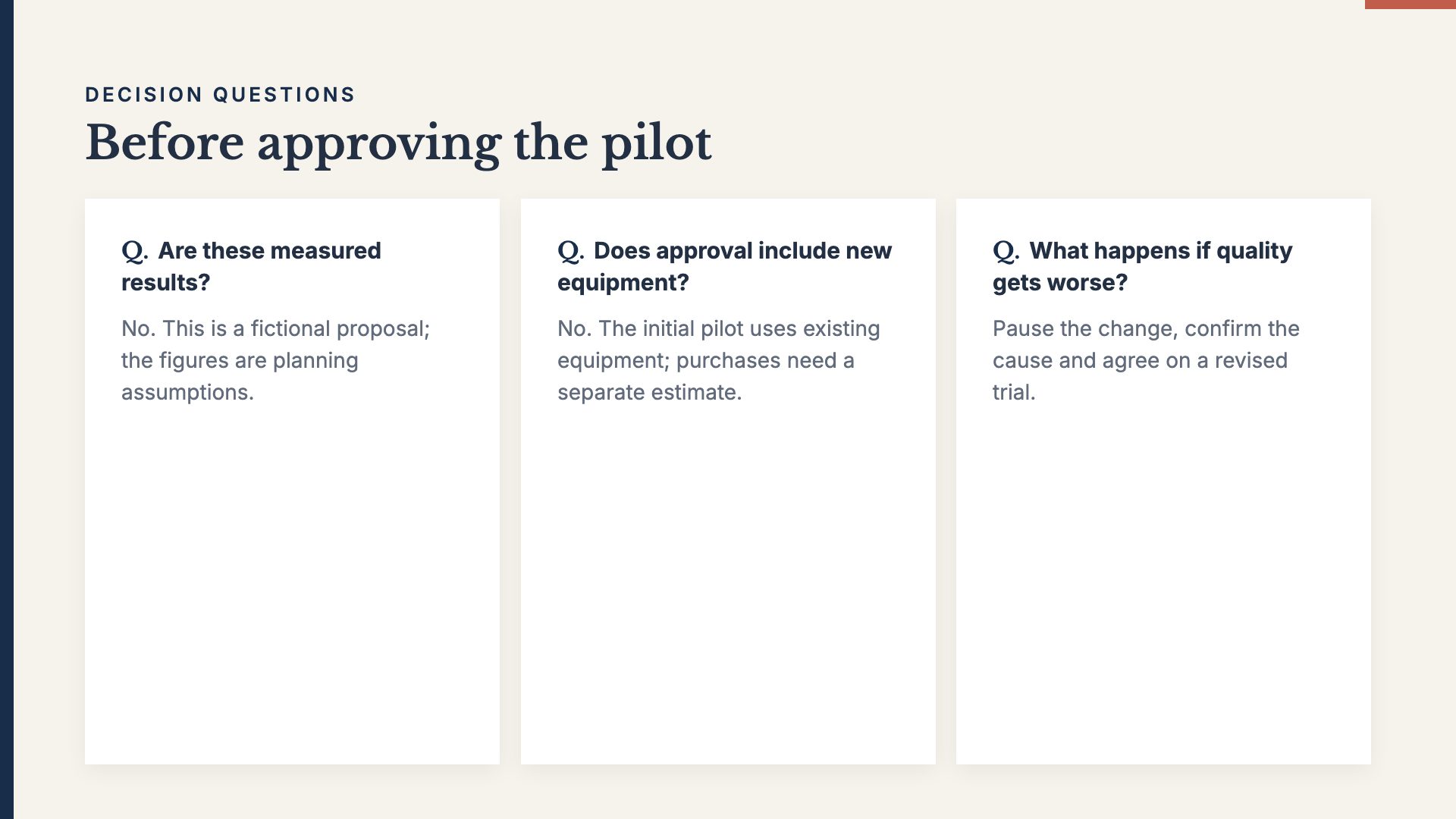Click the Q. marker of measured results card
The image size is (1456, 819).
pyautogui.click(x=135, y=251)
